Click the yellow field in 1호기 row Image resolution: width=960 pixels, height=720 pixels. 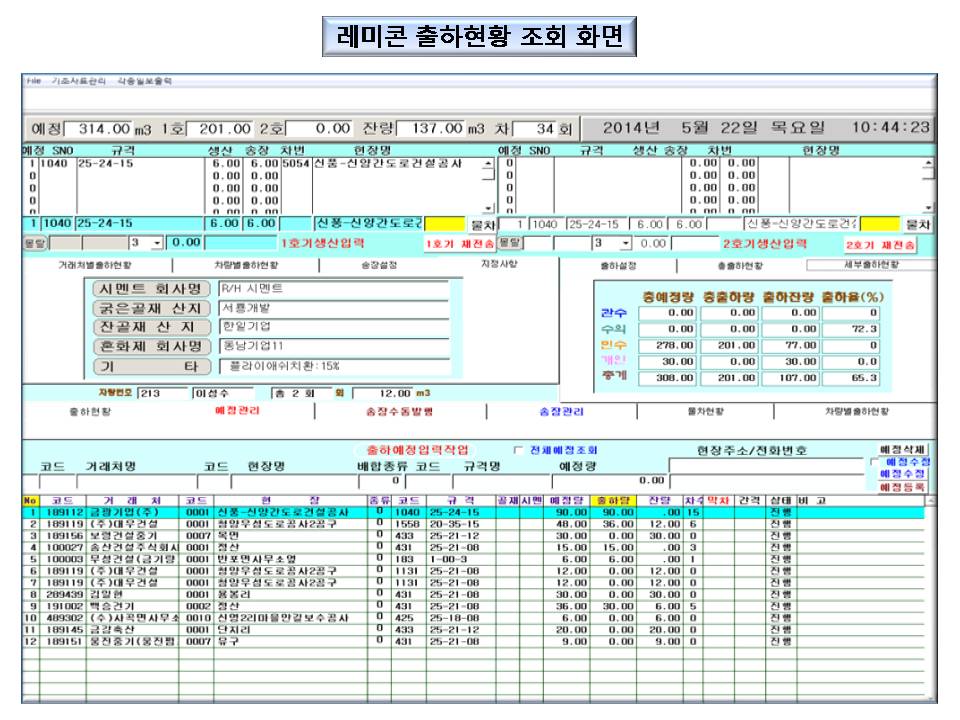click(445, 224)
